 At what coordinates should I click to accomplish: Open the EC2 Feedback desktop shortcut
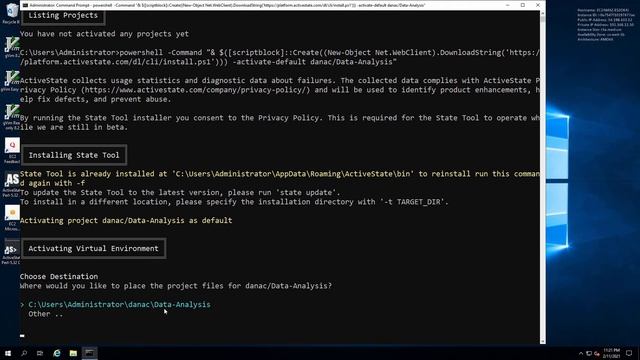tap(11, 150)
